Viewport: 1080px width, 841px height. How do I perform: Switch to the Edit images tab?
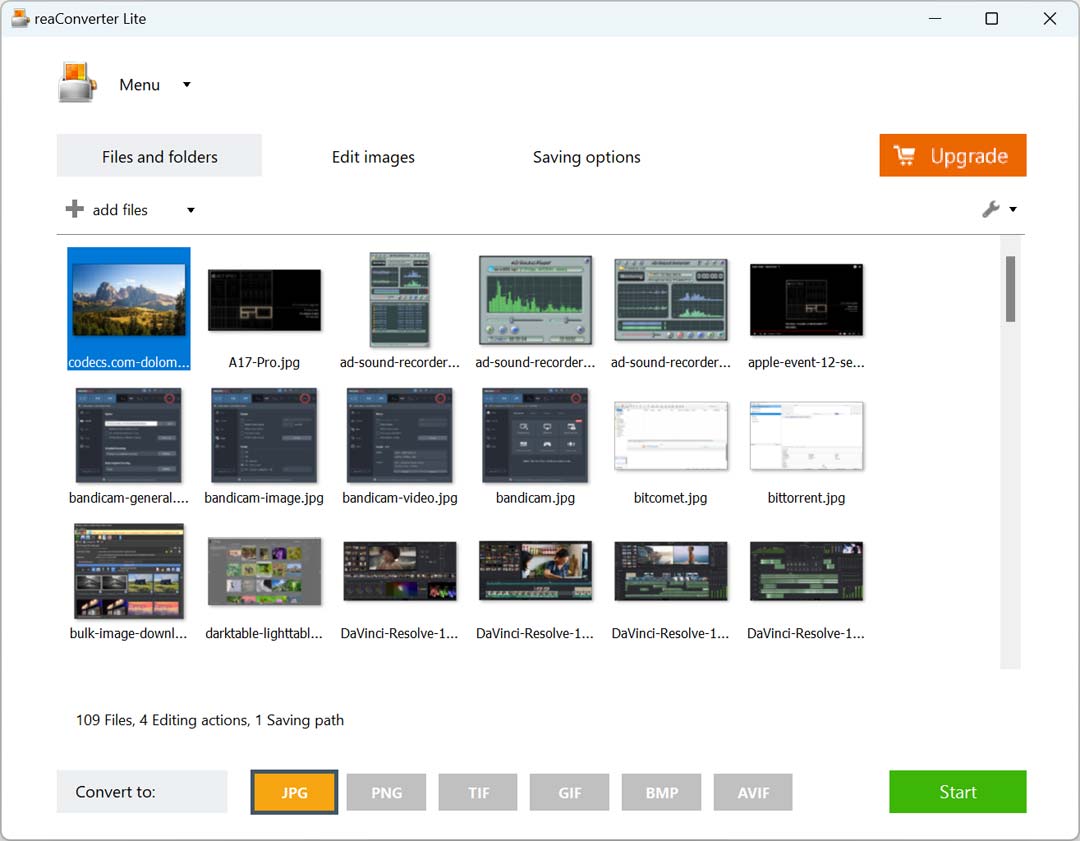(x=373, y=156)
